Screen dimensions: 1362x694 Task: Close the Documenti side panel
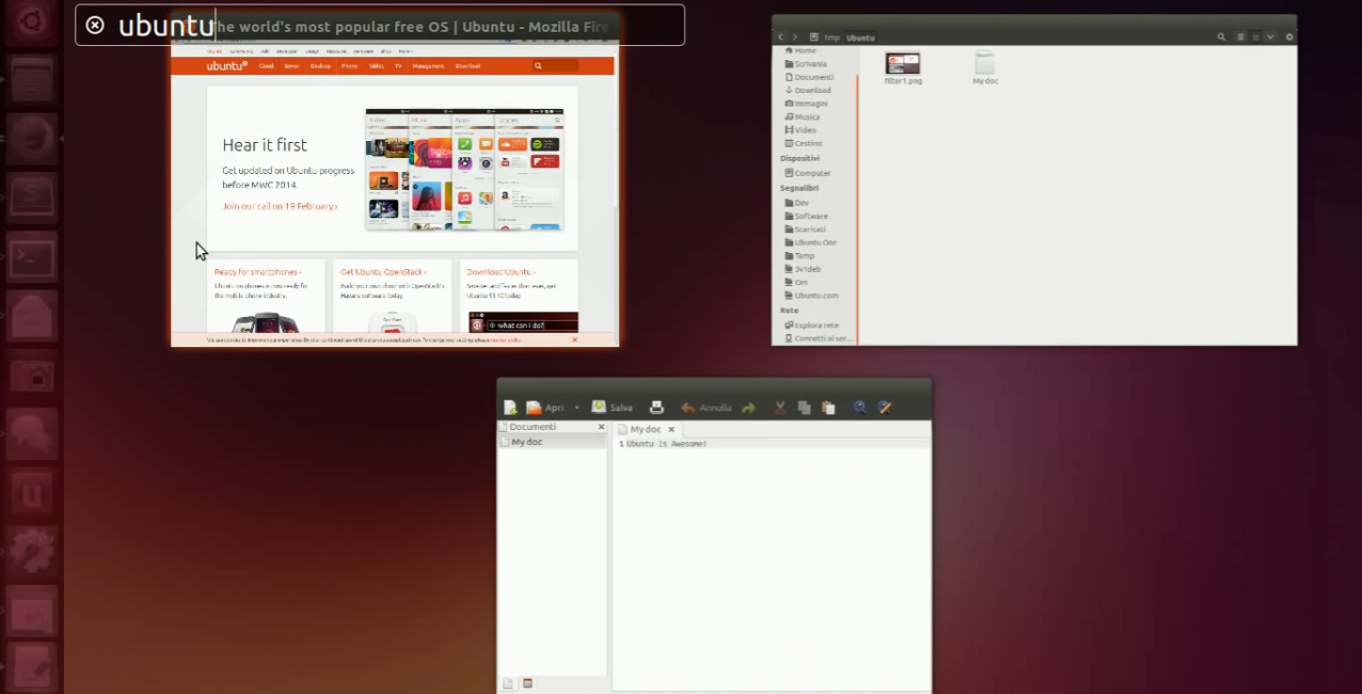point(601,427)
